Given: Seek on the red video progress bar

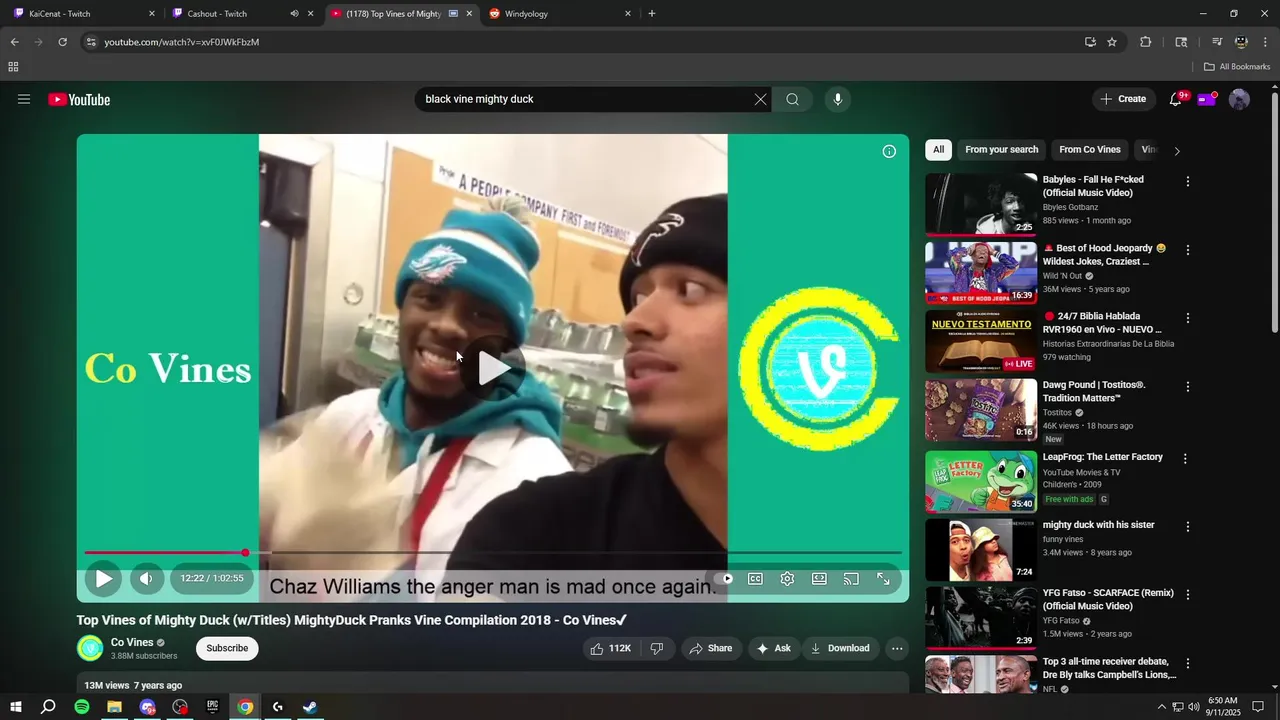Looking at the screenshot, I should pos(493,552).
